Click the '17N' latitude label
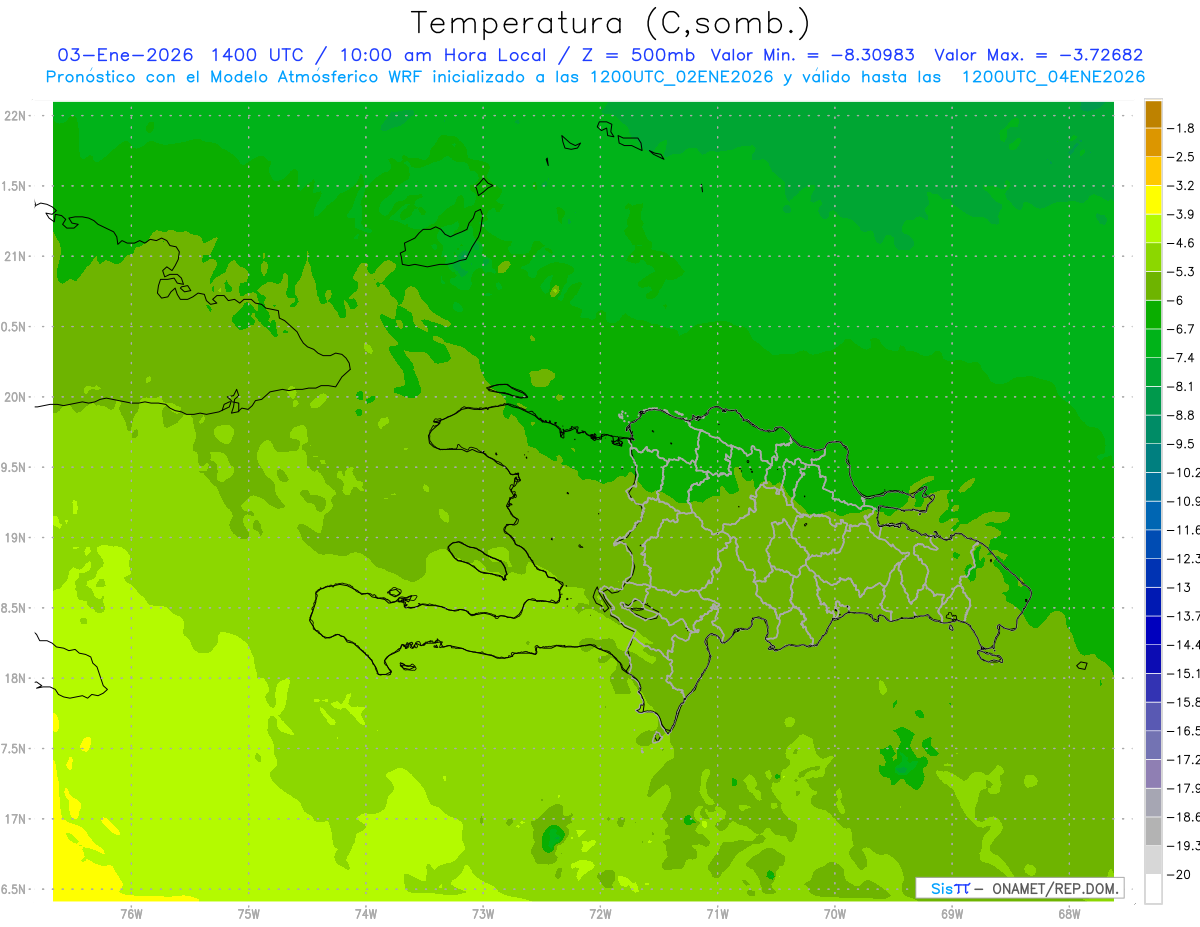The height and width of the screenshot is (927, 1200). 16,819
